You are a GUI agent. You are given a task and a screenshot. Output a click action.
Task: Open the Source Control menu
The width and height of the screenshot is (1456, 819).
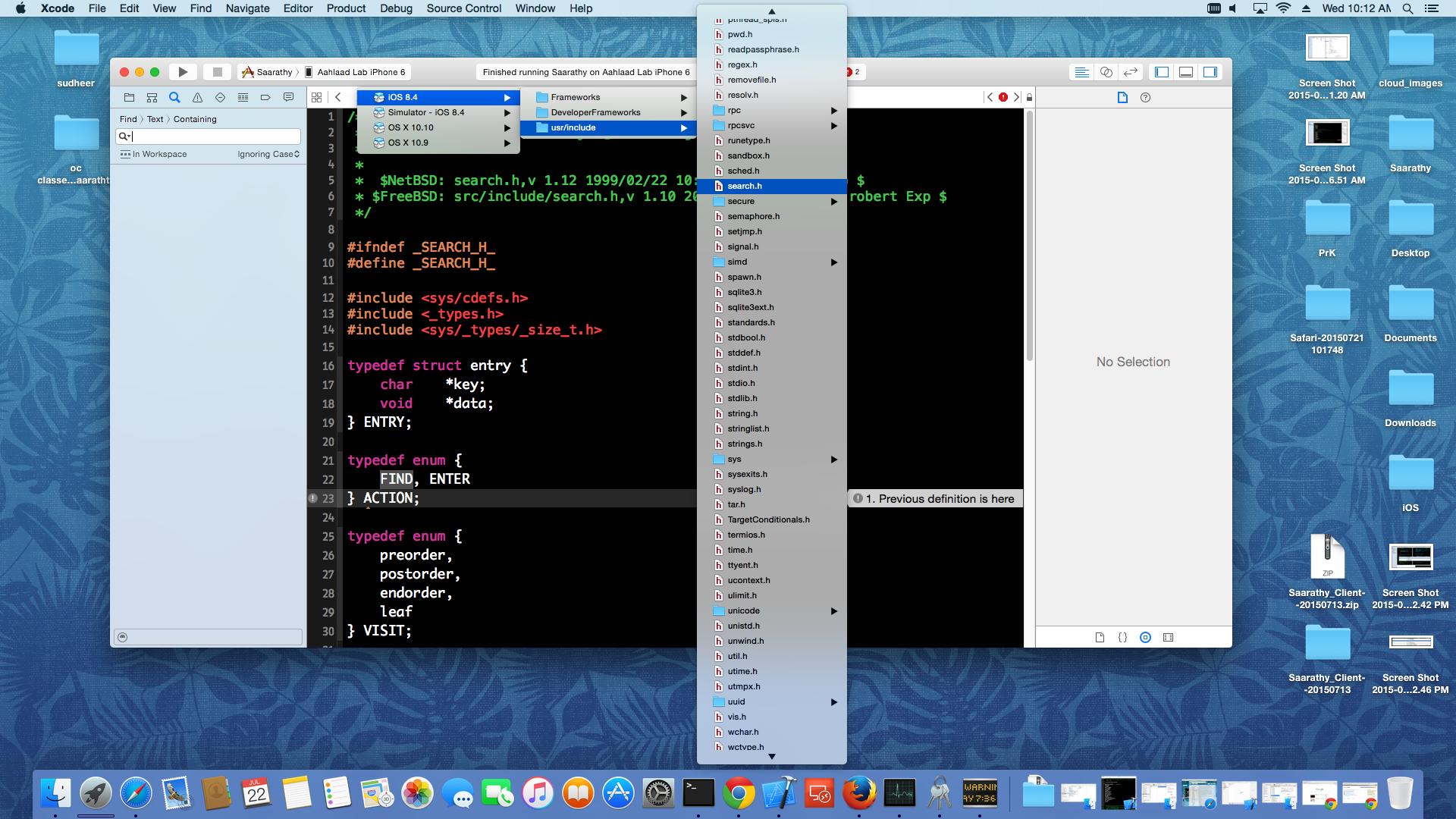click(463, 8)
